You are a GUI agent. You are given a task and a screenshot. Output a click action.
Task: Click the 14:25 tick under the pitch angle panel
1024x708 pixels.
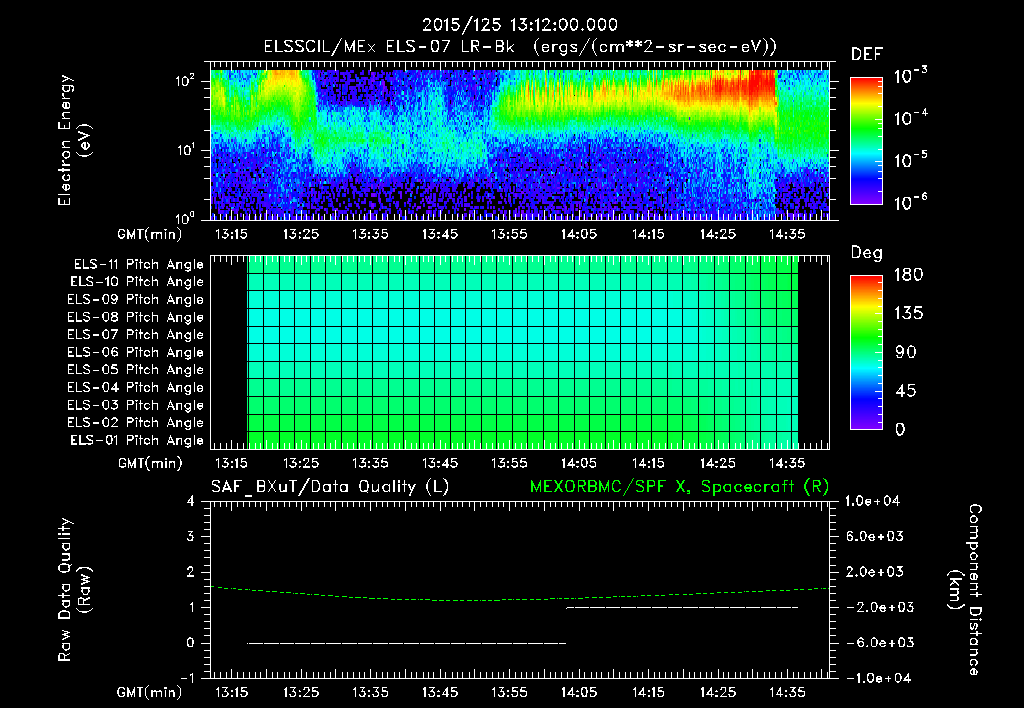718,463
